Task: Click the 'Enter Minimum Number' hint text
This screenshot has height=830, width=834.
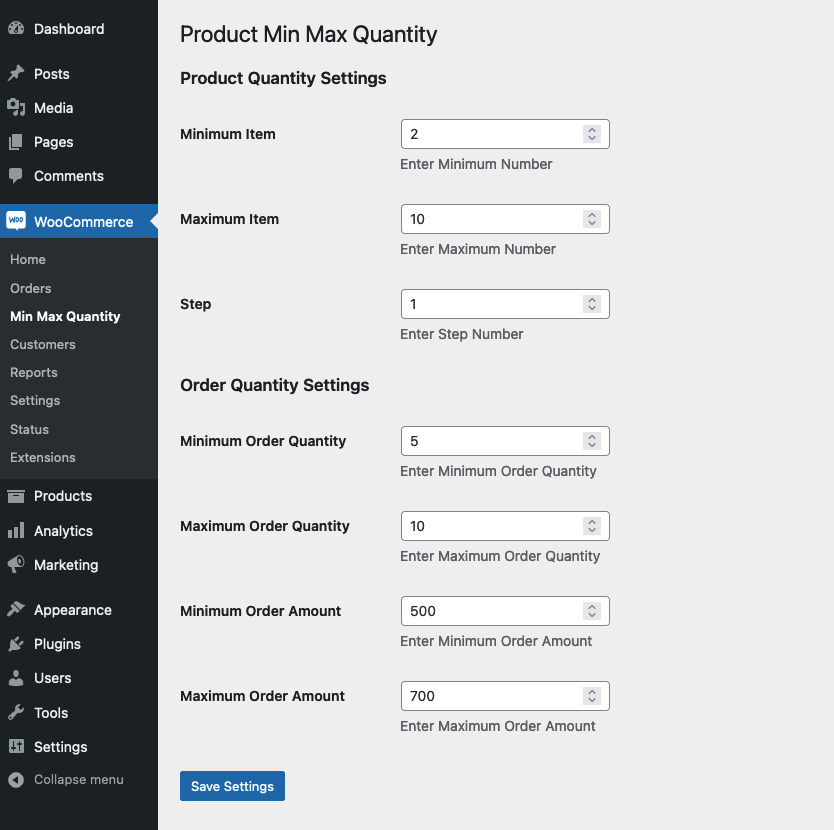Action: [x=476, y=164]
